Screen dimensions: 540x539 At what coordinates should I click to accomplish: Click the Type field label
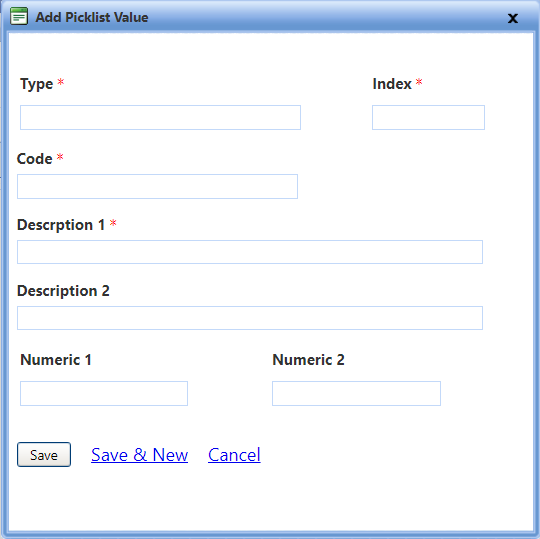click(37, 84)
